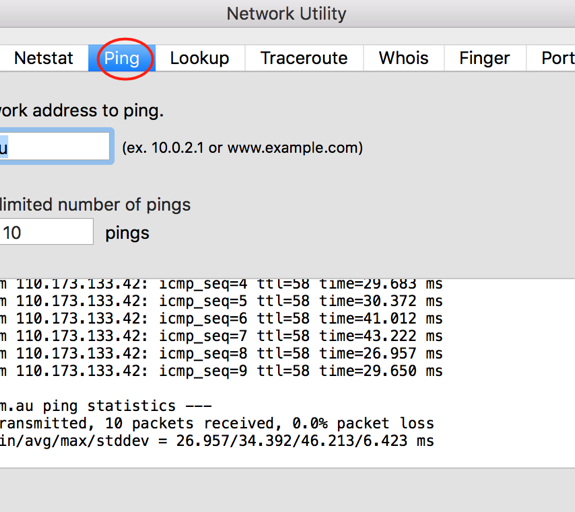
Task: Click the packet loss summary line
Action: (x=217, y=424)
